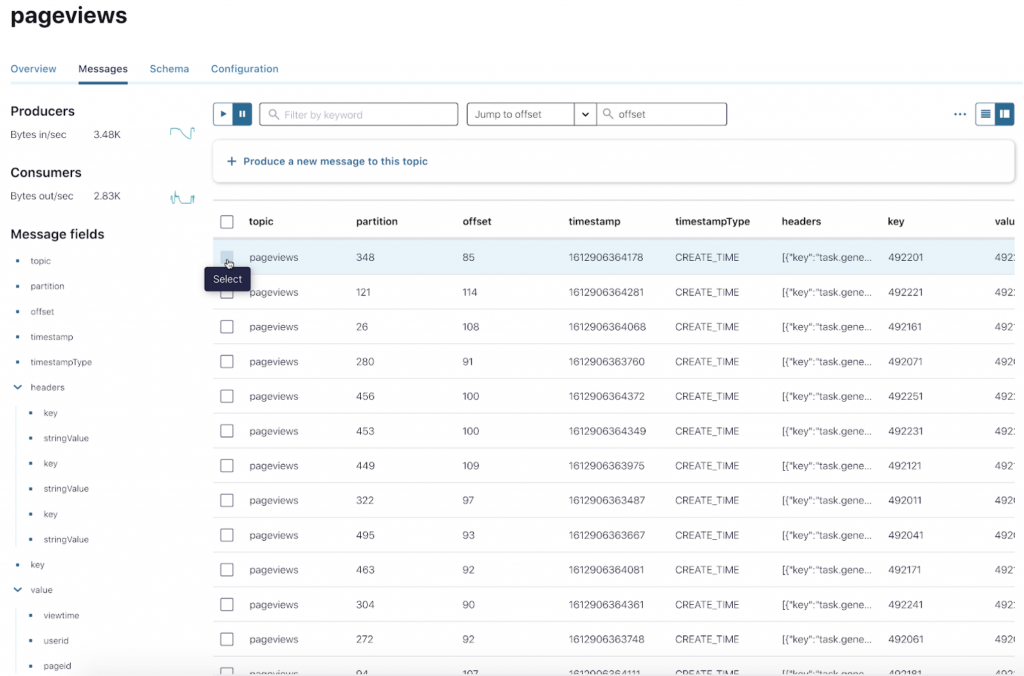The width and height of the screenshot is (1024, 676).
Task: Click the play button to resume messages
Action: point(222,114)
